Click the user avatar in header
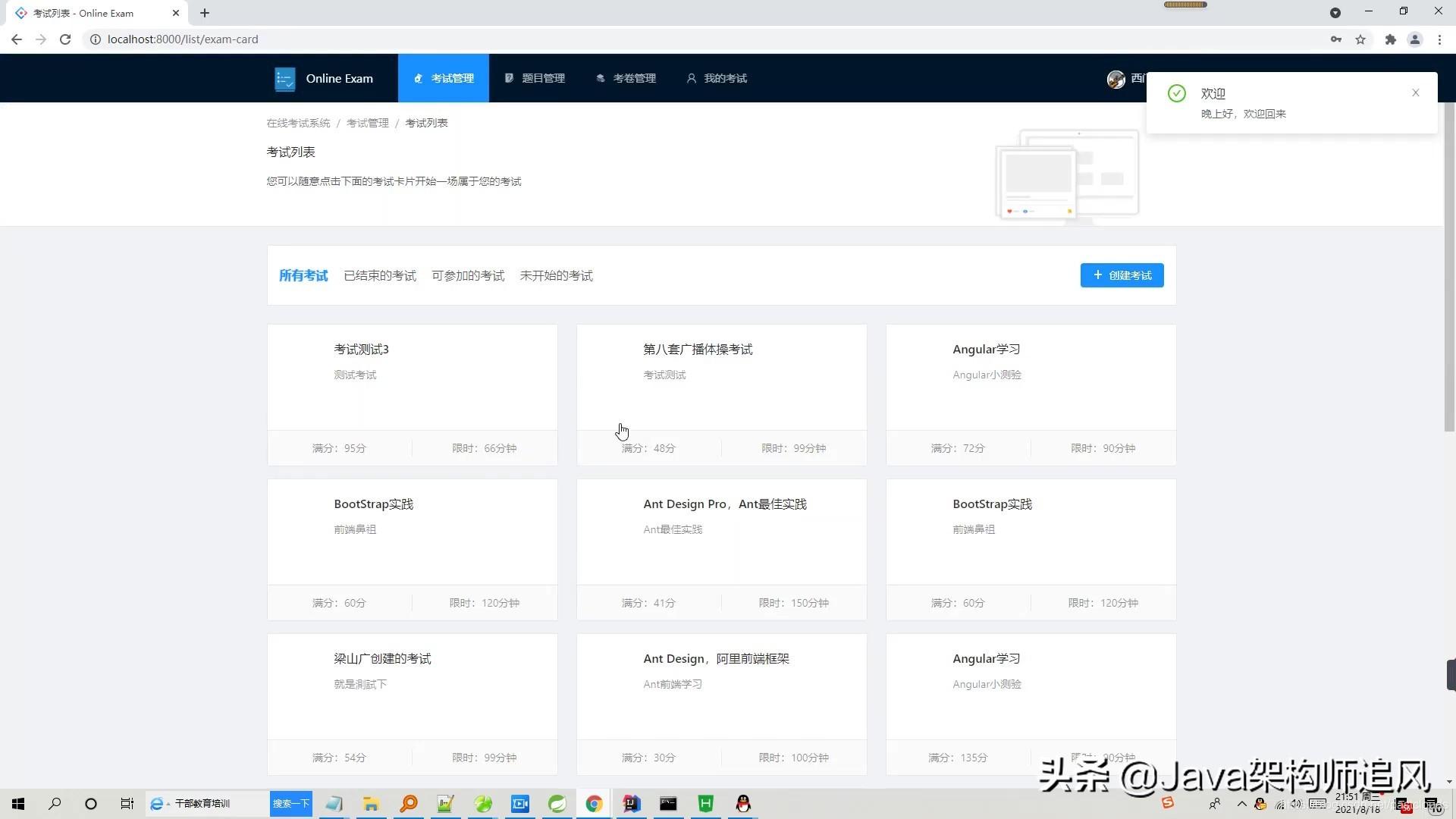 coord(1116,79)
